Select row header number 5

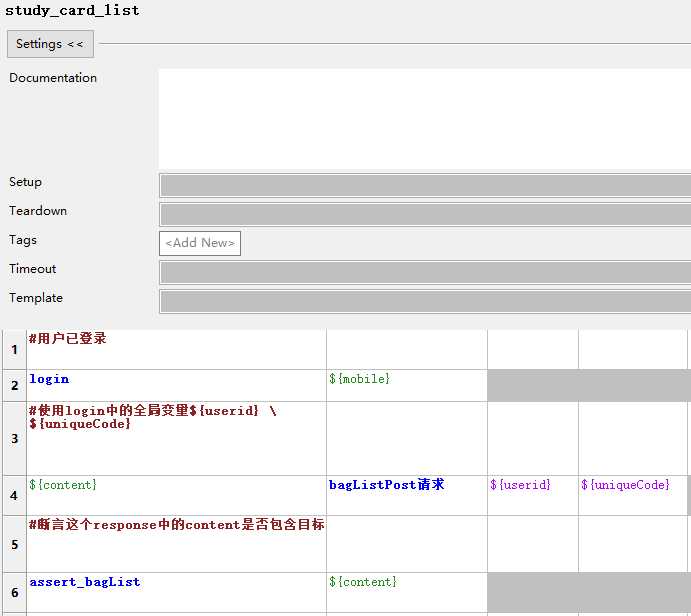[15, 545]
